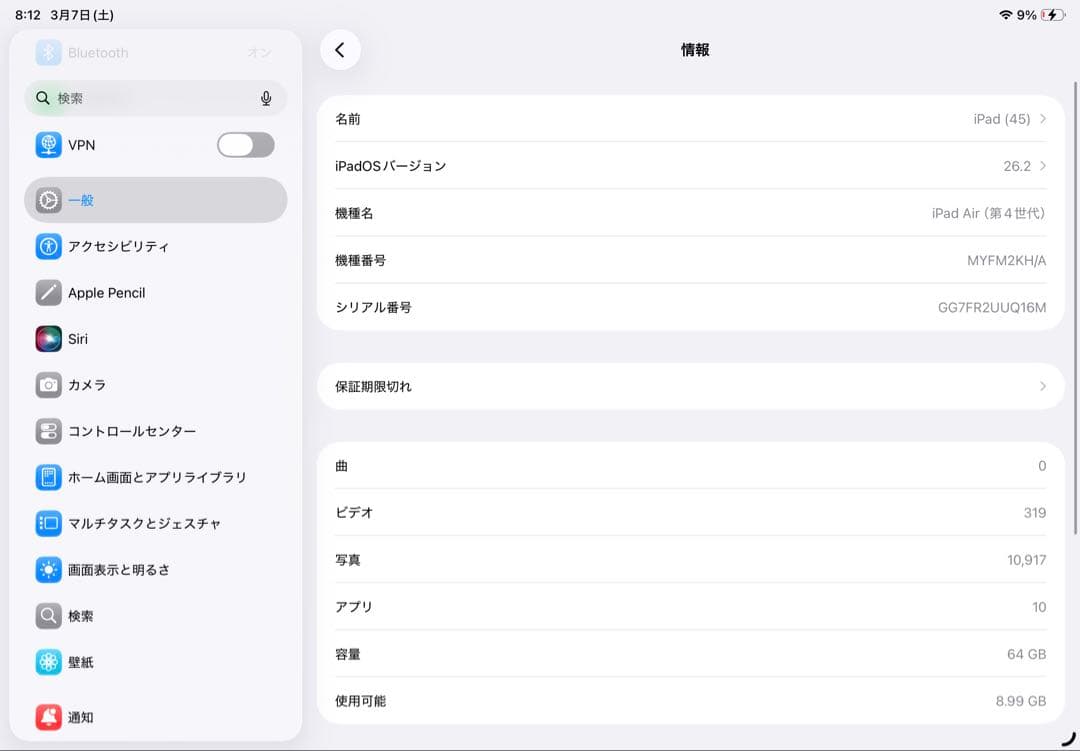Open 画面表示と明るさ settings
Image resolution: width=1080 pixels, height=751 pixels.
pos(156,570)
